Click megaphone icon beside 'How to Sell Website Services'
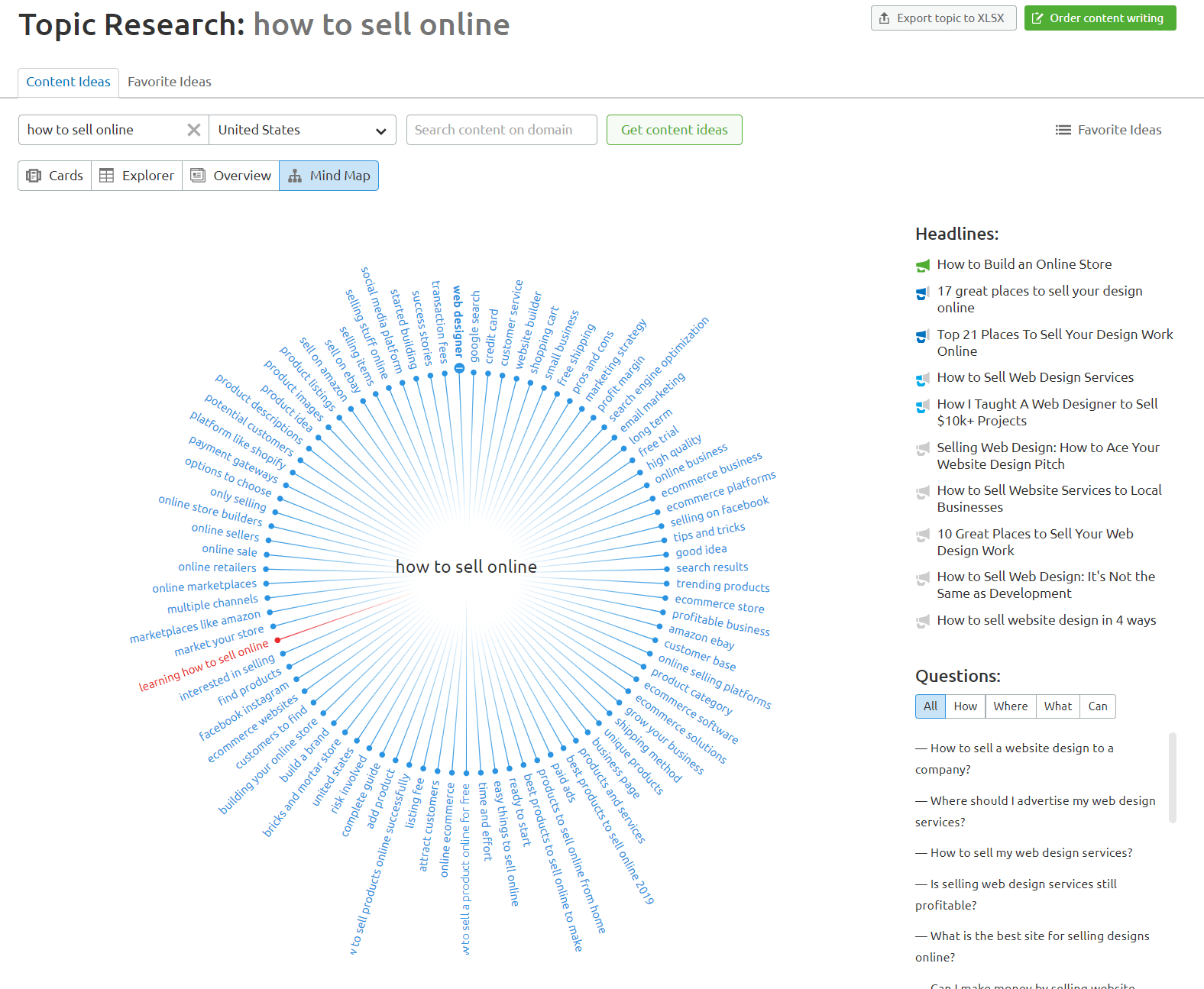Screen dimensions: 1204x989 [x=923, y=492]
